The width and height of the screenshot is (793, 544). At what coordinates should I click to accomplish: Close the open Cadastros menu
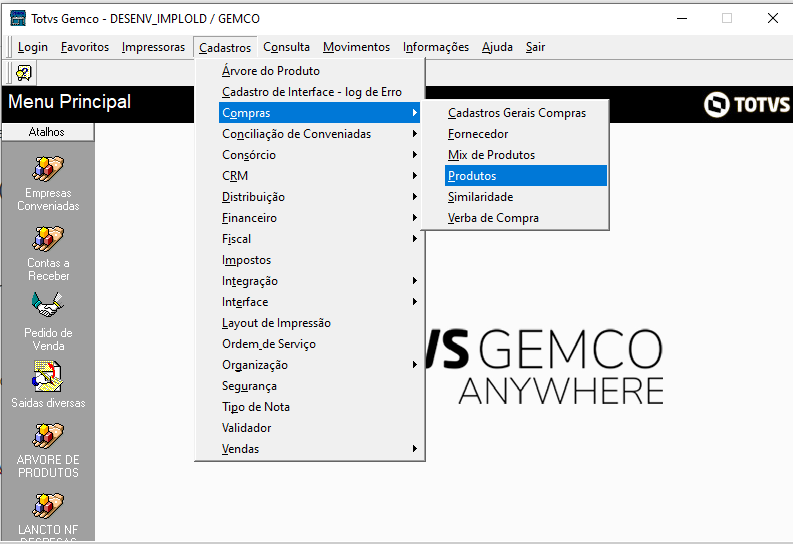pos(225,47)
